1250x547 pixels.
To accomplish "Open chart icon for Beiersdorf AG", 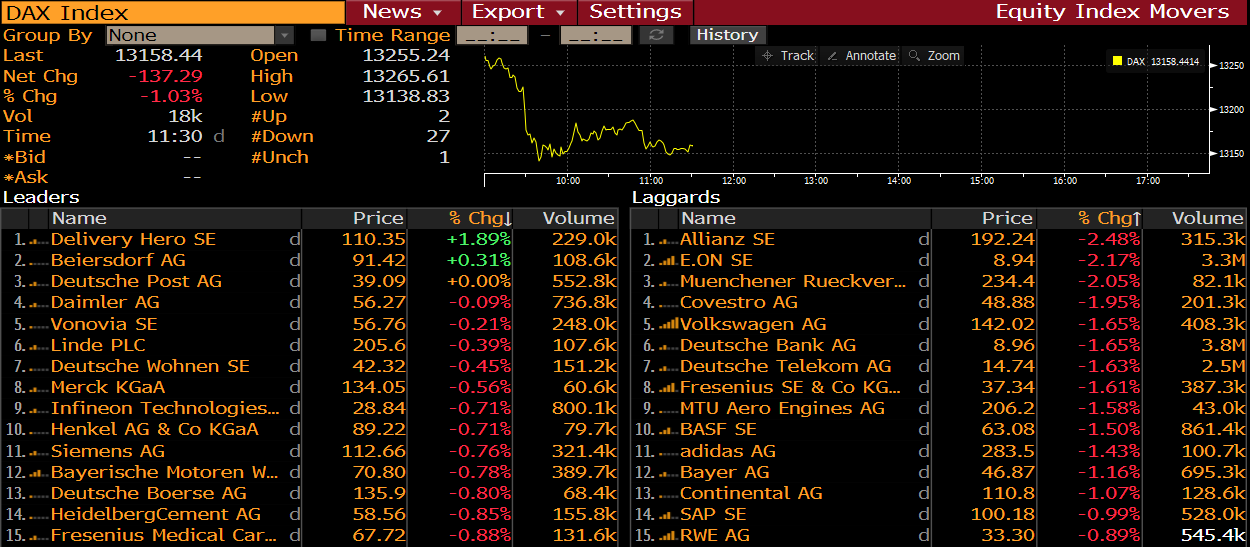I will click(39, 261).
